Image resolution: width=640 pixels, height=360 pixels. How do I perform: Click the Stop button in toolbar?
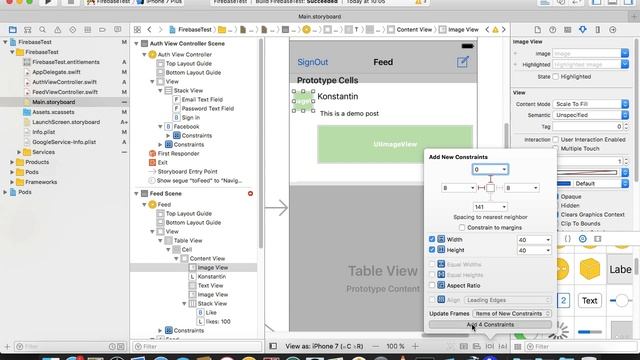coord(70,2)
